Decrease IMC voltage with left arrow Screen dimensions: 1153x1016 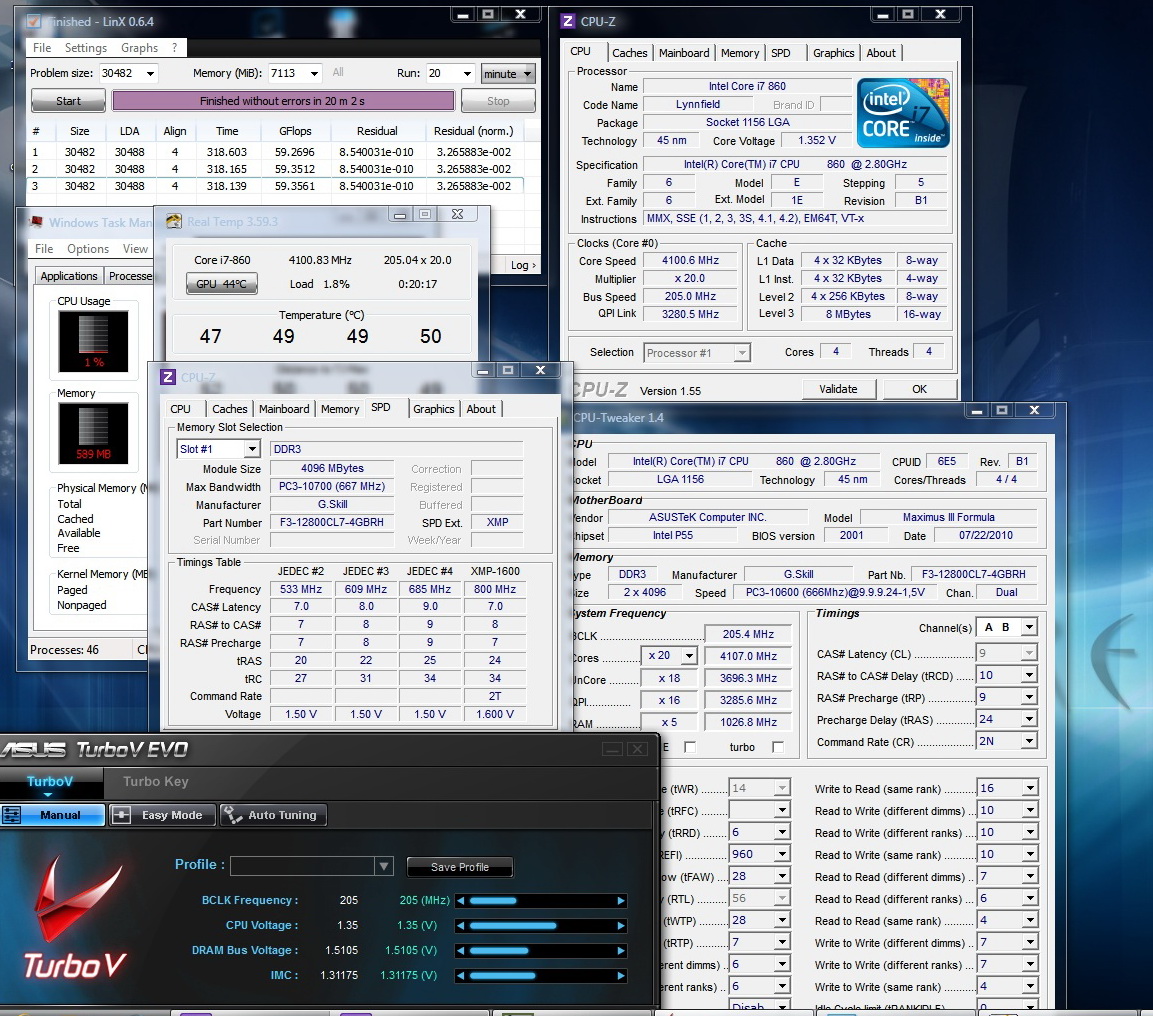[x=461, y=976]
